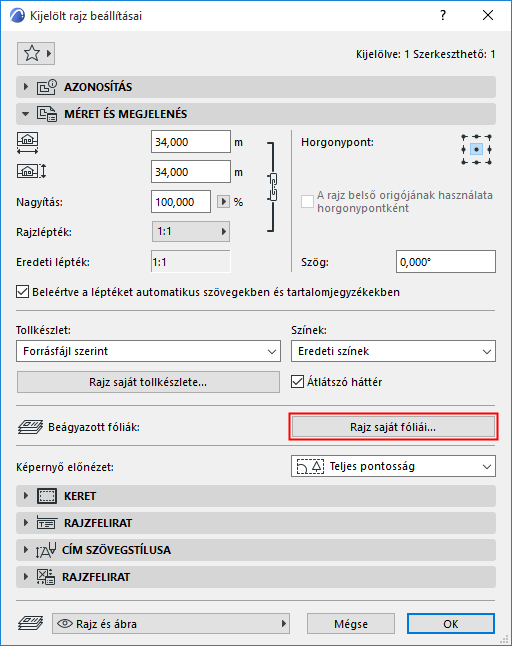
Task: Click the Rajz saját fóliái button
Action: (393, 427)
